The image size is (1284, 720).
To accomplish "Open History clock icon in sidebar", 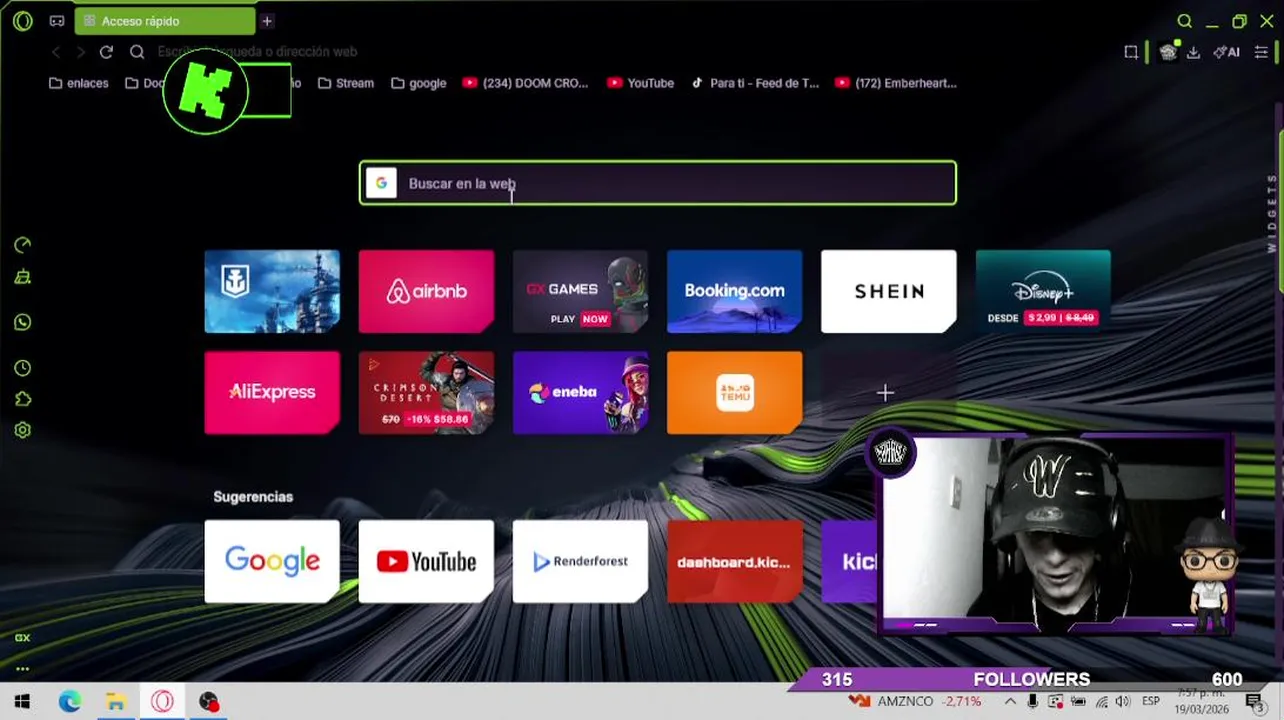I will click(x=22, y=368).
